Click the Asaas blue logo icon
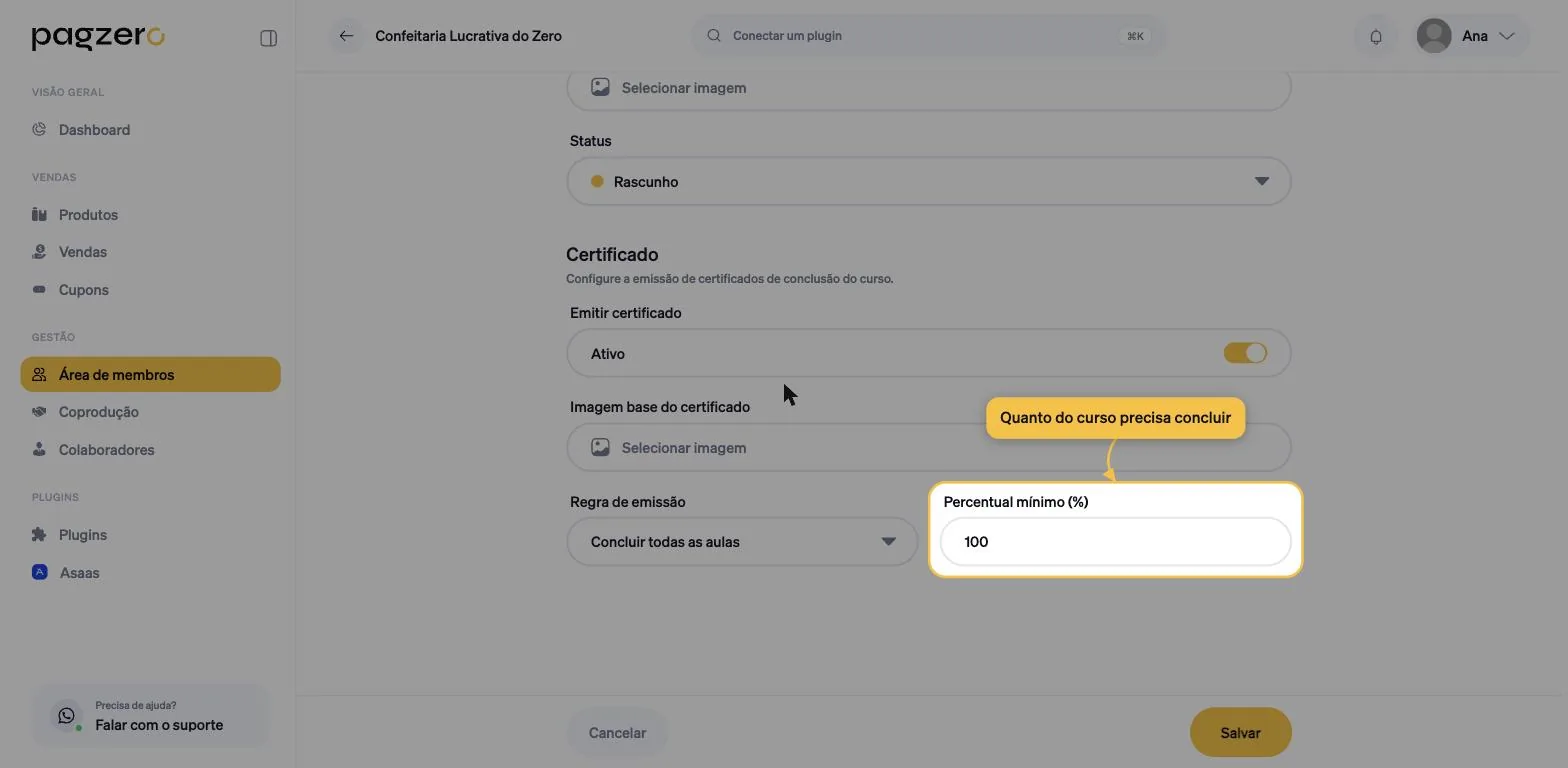 [x=39, y=572]
